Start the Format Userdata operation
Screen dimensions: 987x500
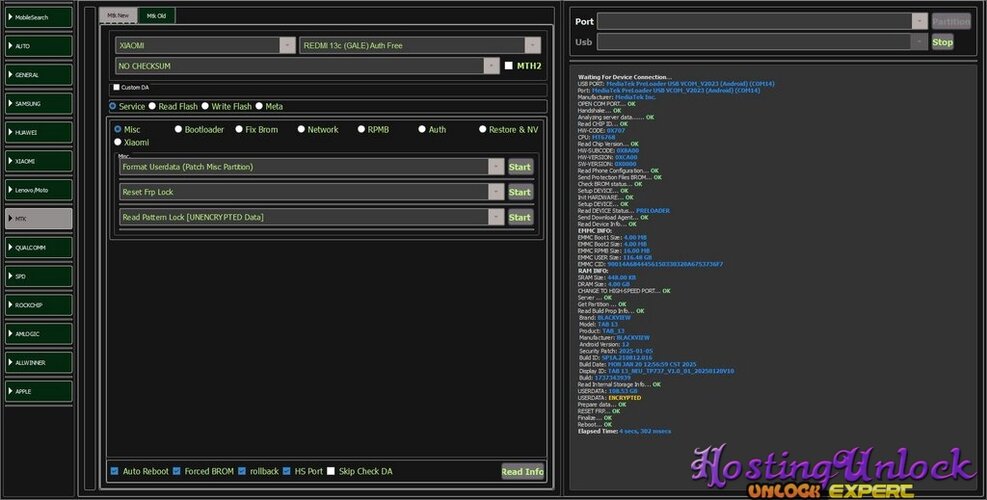(x=520, y=167)
